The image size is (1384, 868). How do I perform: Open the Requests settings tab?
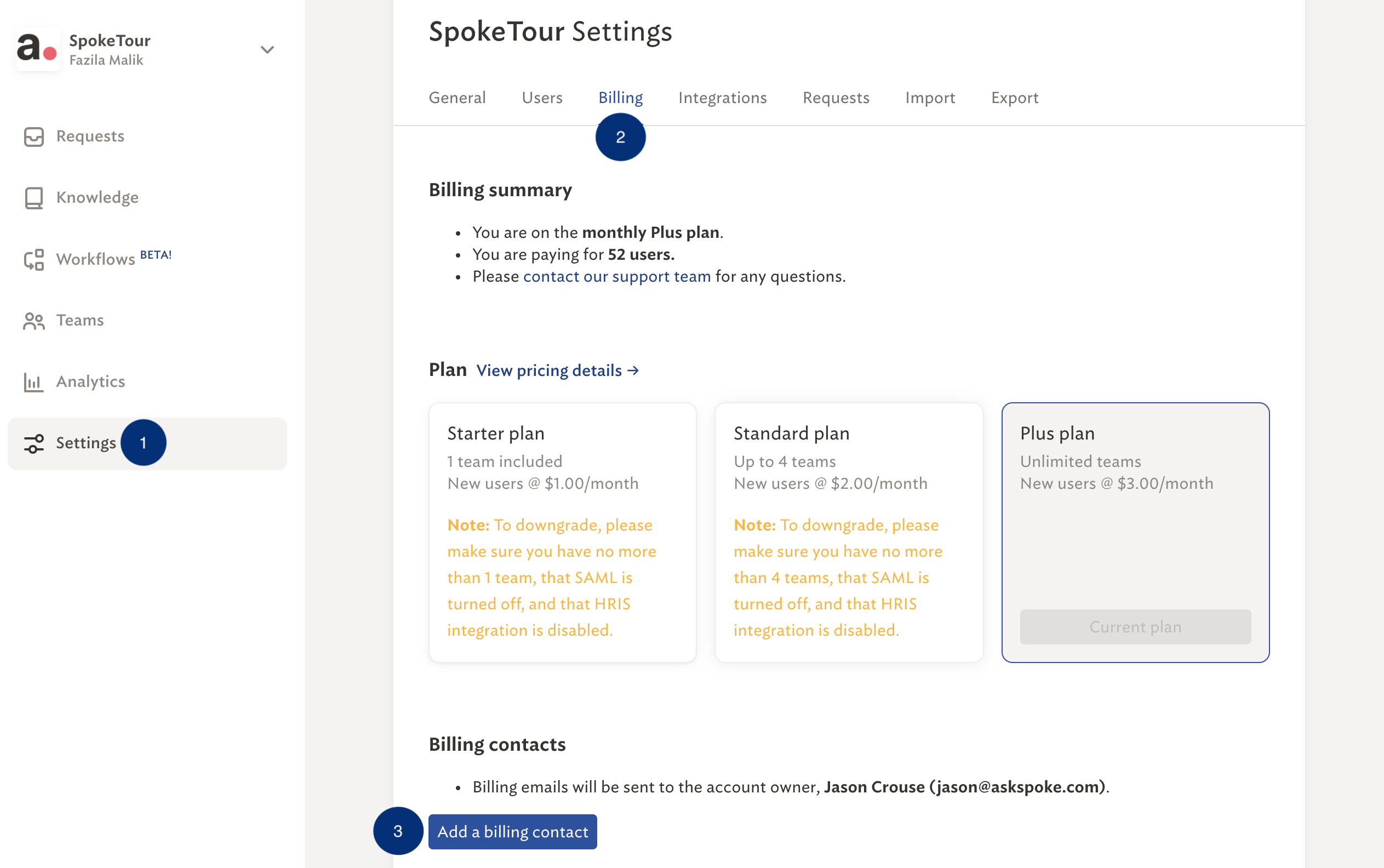coord(836,98)
